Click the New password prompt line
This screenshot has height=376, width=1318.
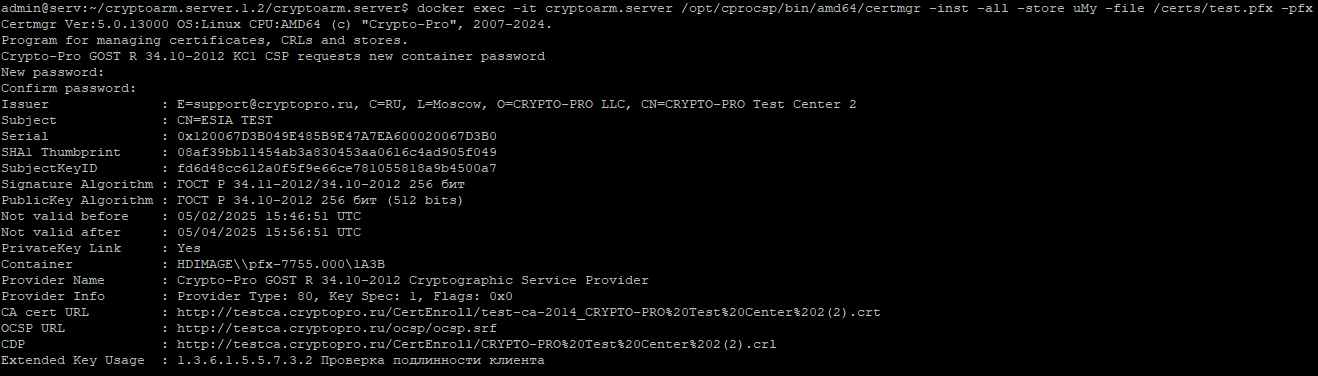coord(52,72)
